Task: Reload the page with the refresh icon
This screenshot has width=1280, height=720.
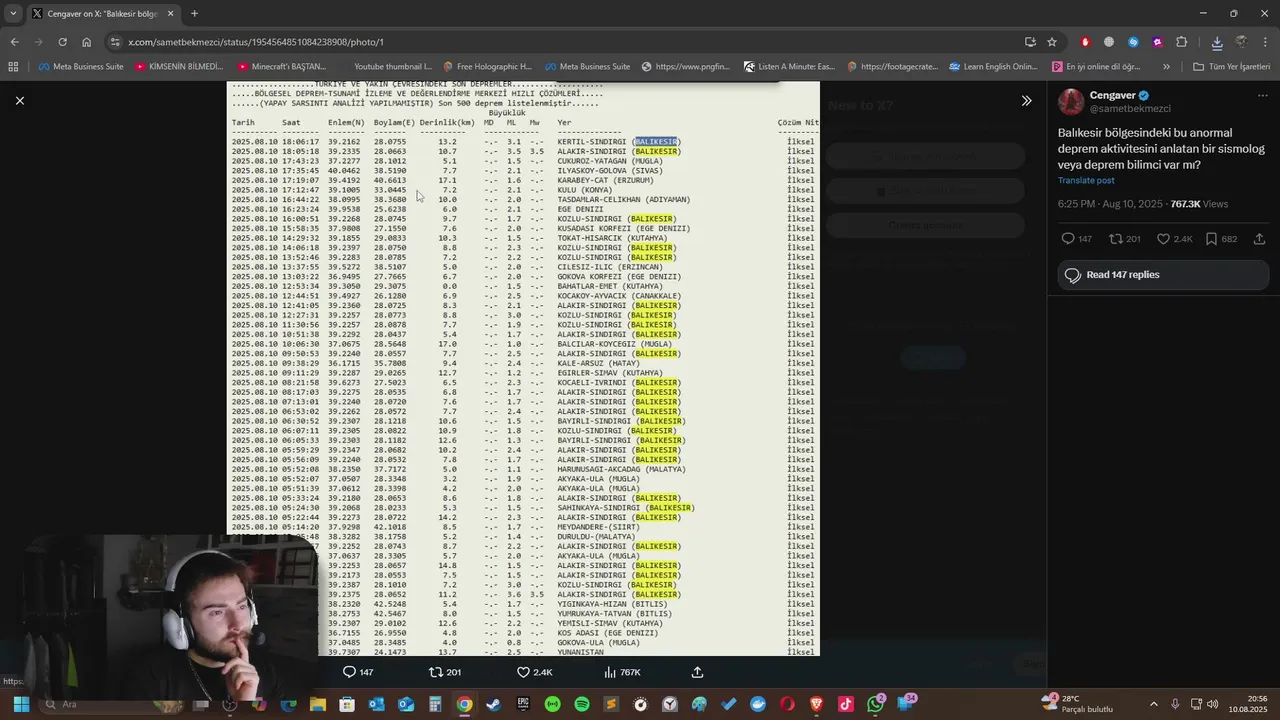Action: 62,42
